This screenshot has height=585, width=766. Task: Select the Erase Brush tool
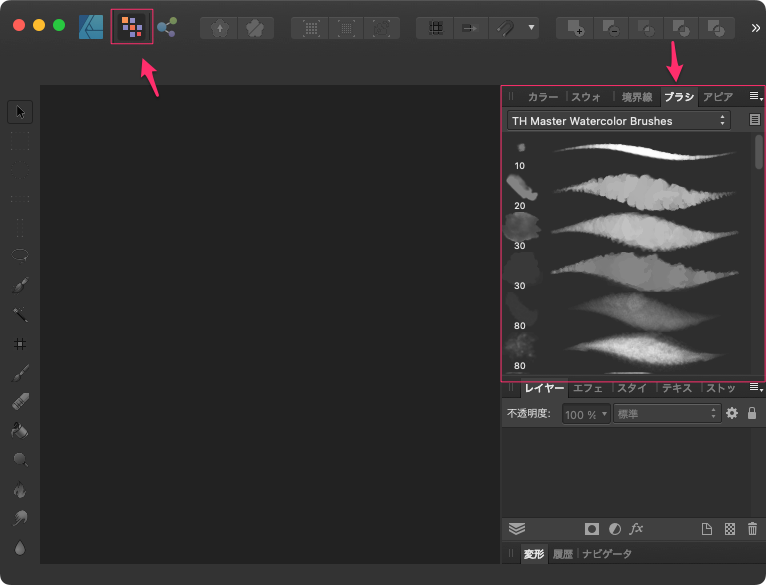coord(20,402)
